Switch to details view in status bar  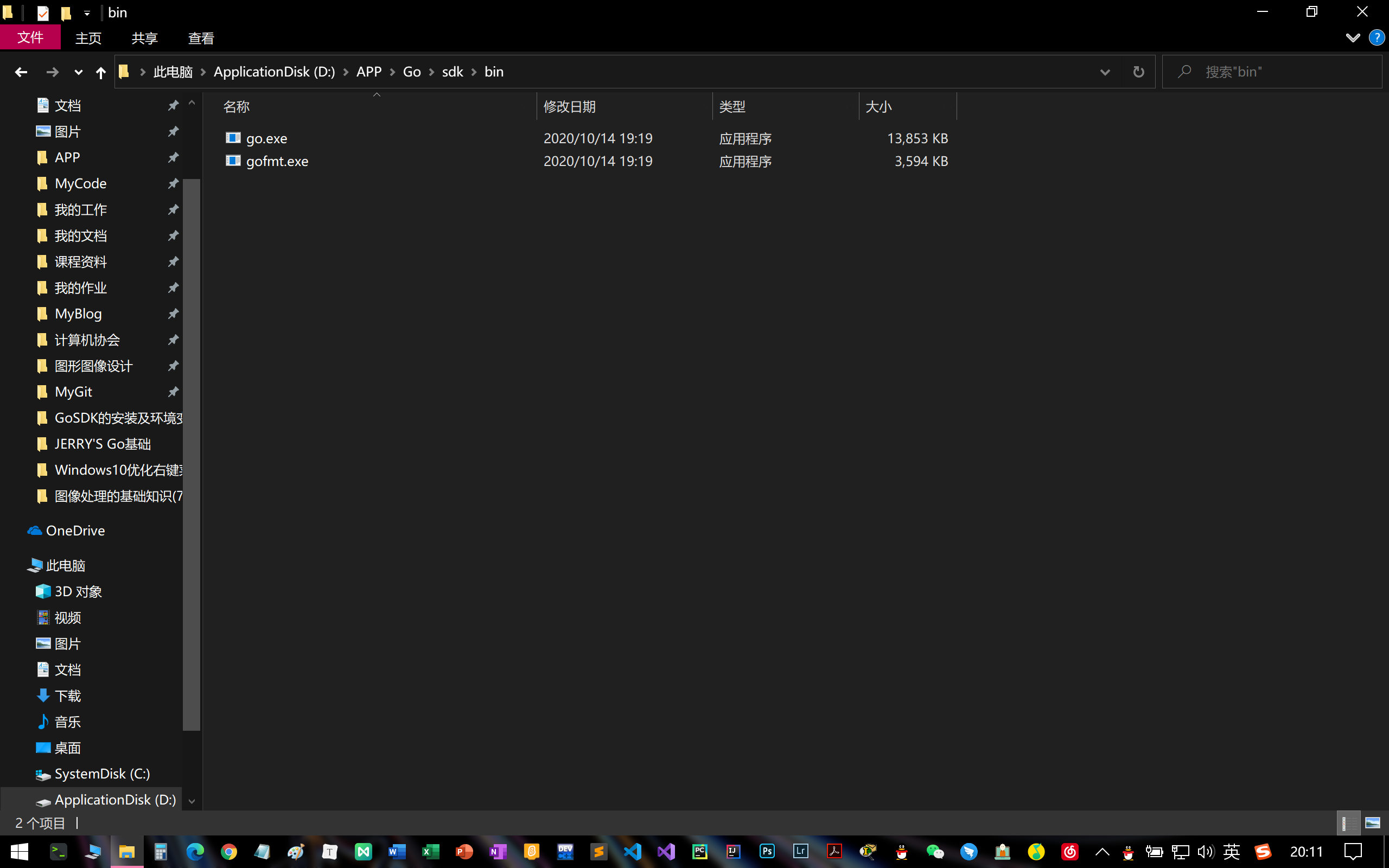pos(1348,822)
